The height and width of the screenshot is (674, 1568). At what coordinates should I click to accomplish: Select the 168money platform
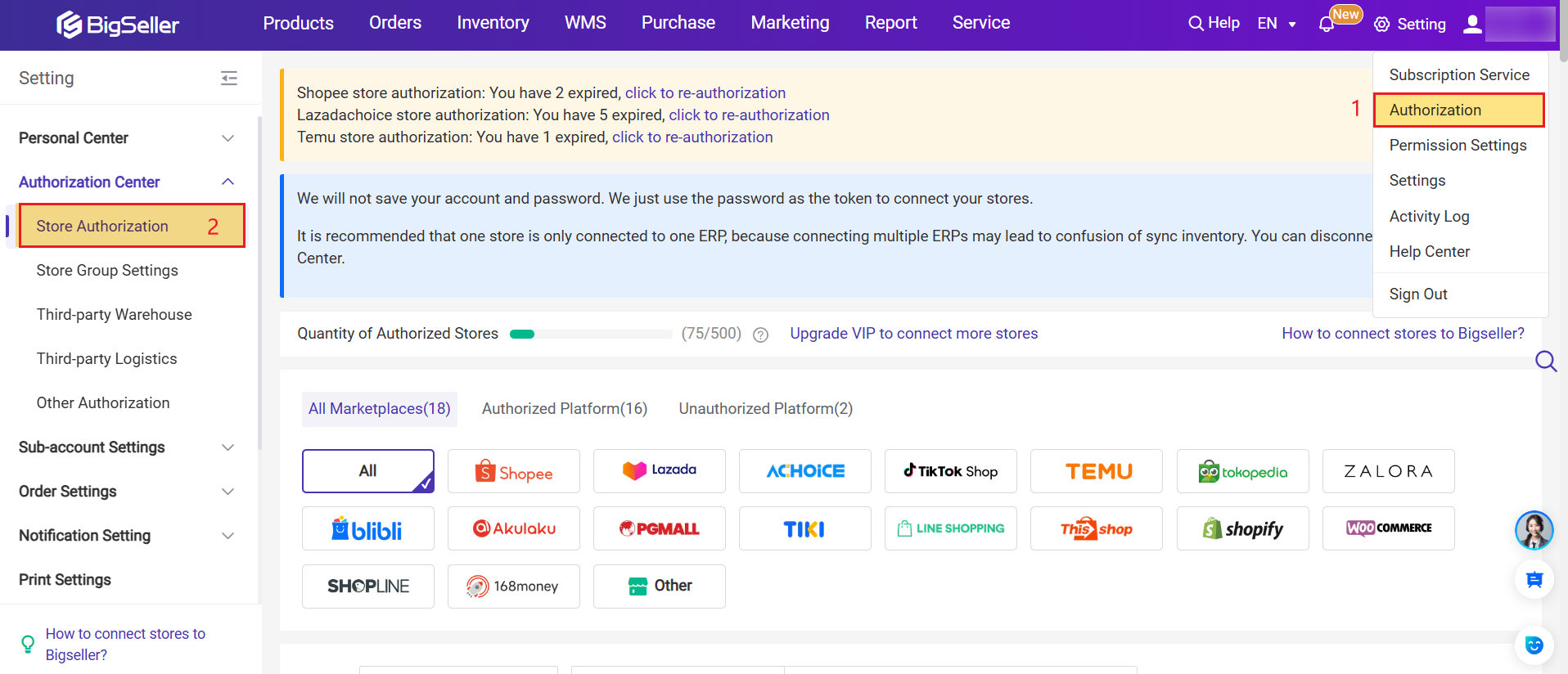514,586
